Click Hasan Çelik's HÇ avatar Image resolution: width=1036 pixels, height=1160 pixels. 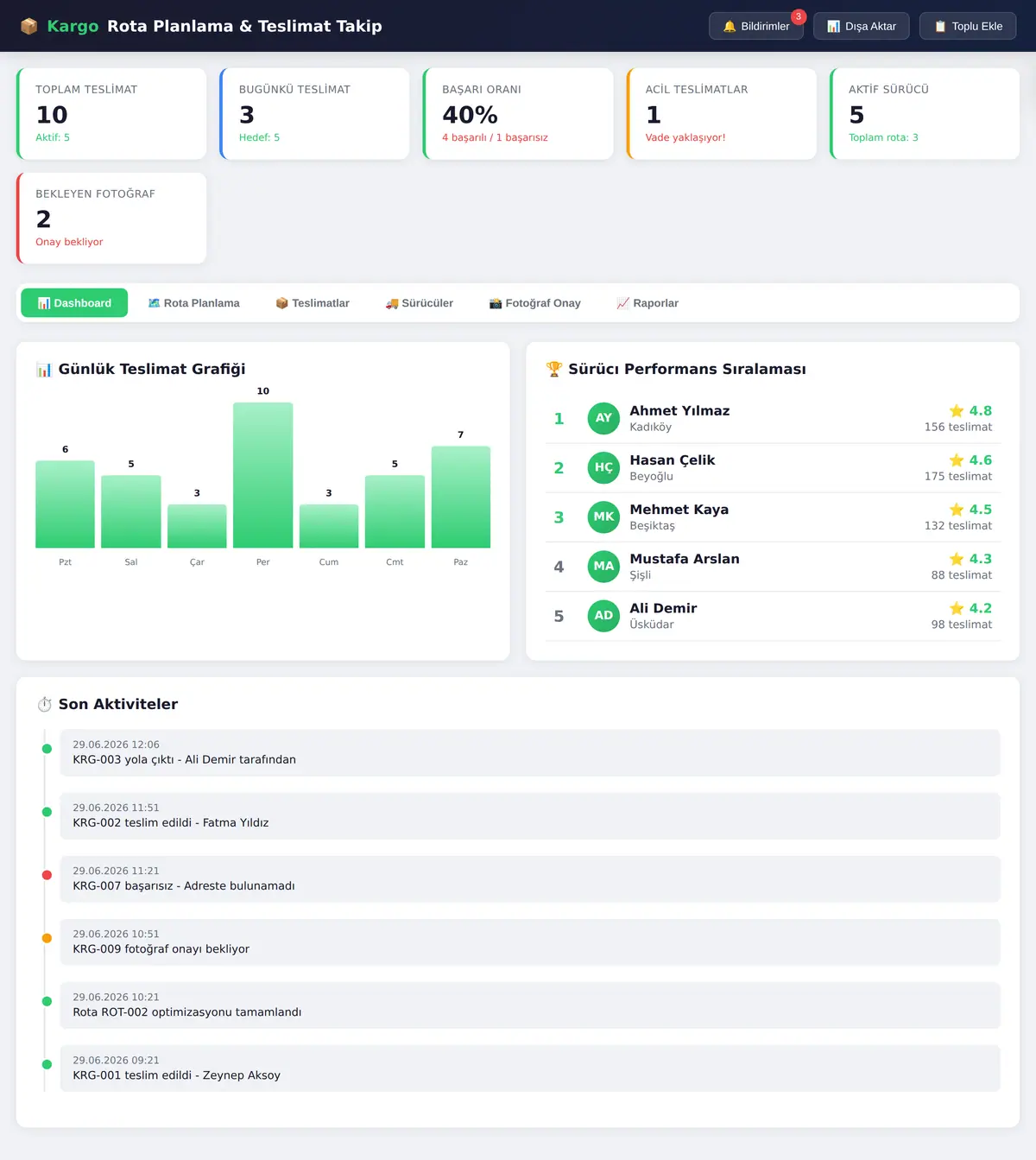pyautogui.click(x=603, y=467)
